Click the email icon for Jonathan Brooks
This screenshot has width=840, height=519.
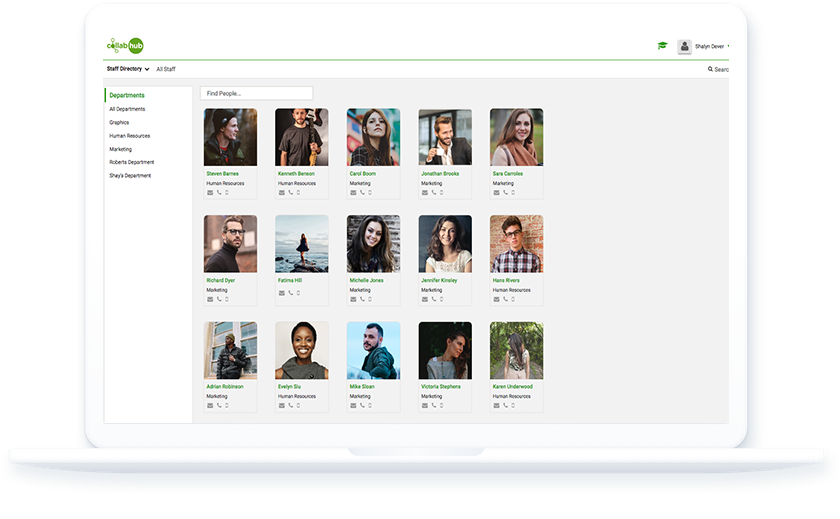tap(425, 193)
